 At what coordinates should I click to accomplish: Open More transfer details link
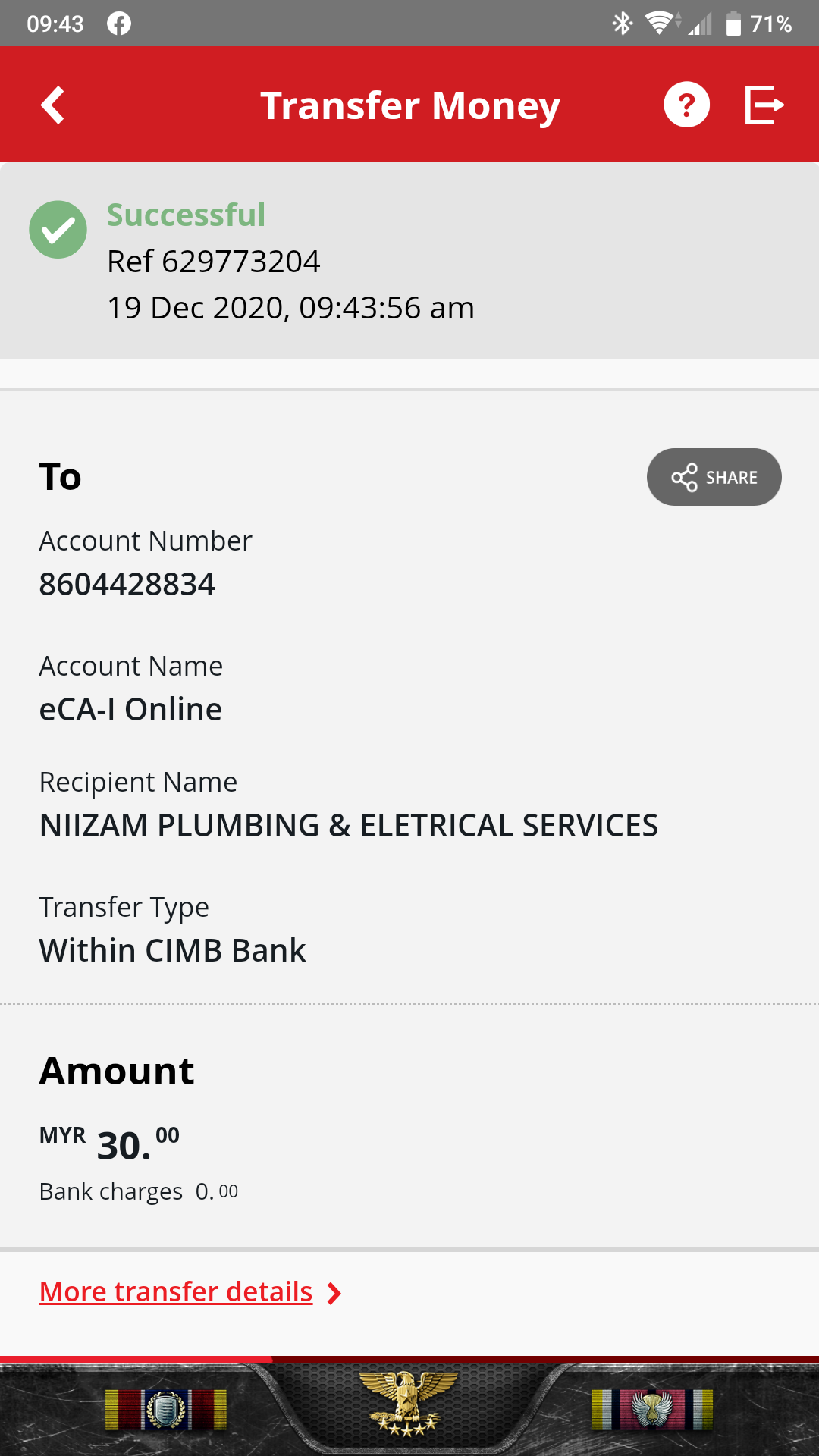[x=176, y=1291]
